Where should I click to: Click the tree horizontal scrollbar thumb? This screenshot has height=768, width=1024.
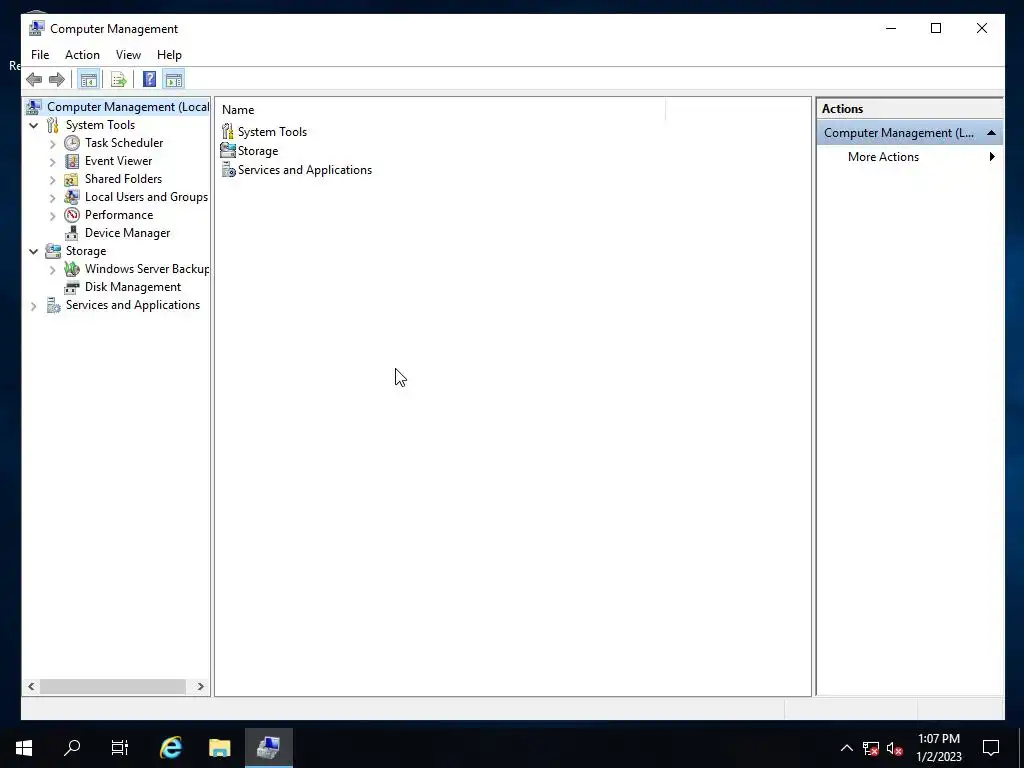tap(113, 686)
